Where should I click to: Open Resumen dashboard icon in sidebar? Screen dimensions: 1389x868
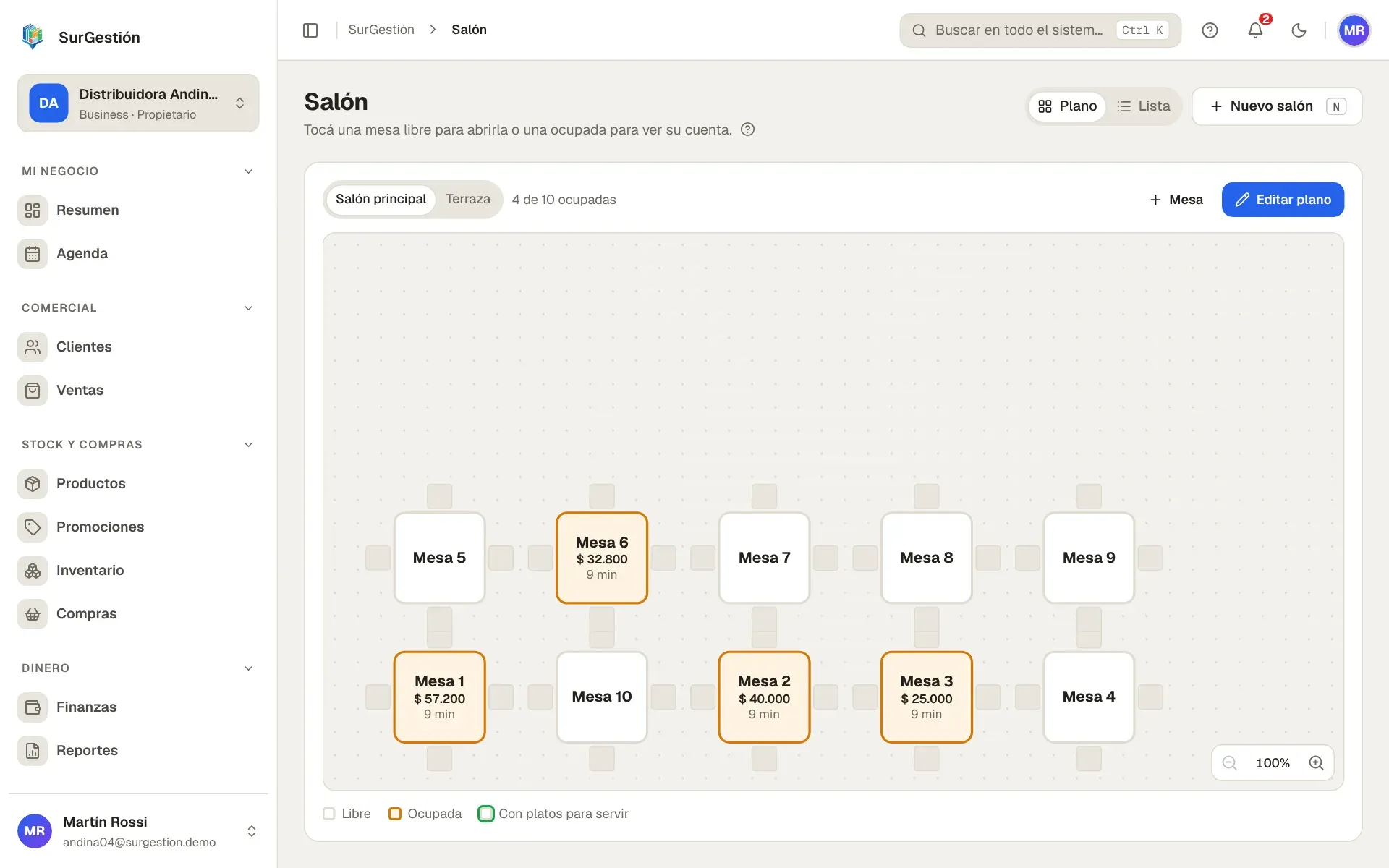tap(33, 210)
